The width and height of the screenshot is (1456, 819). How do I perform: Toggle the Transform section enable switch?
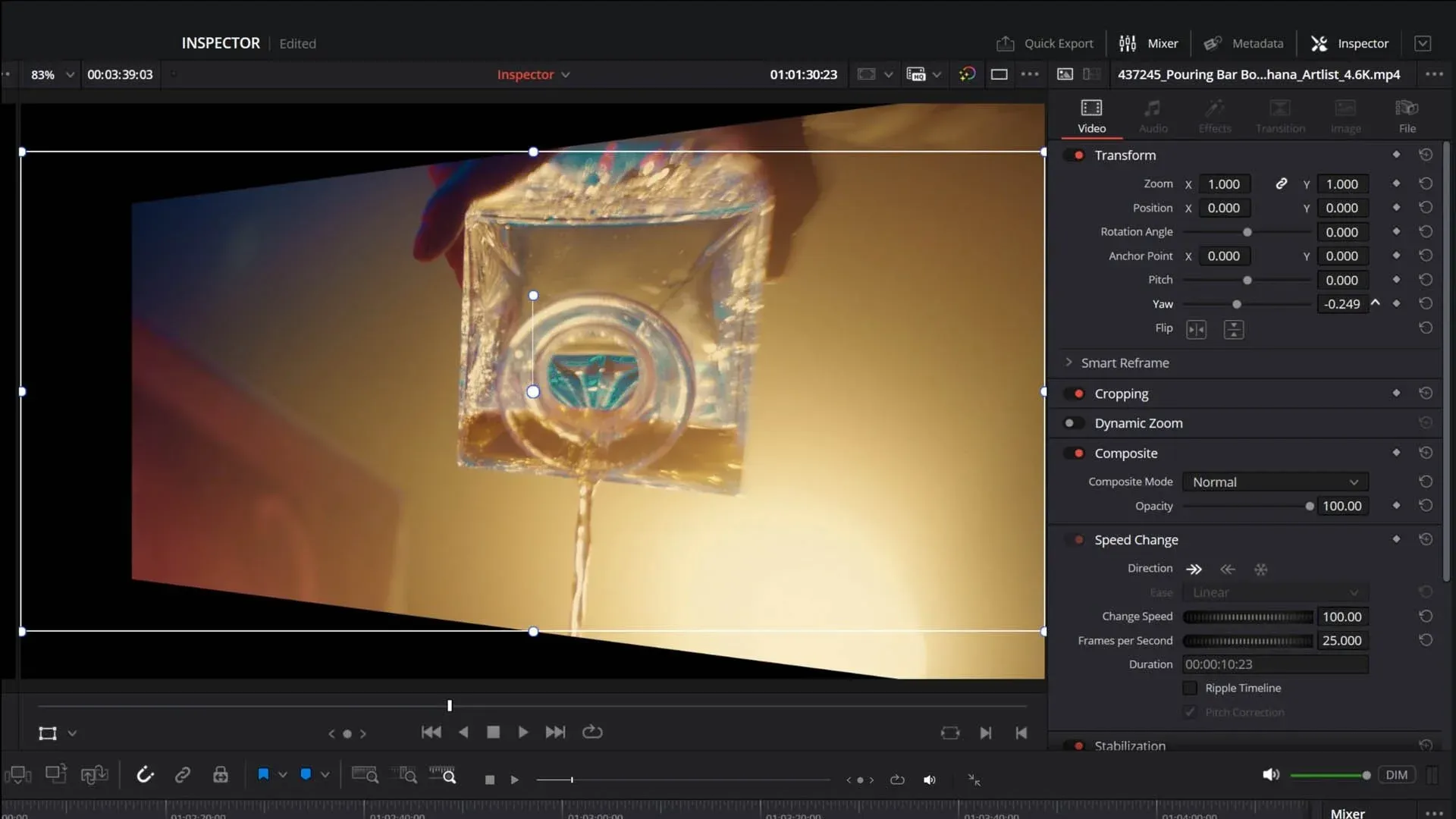(x=1074, y=155)
